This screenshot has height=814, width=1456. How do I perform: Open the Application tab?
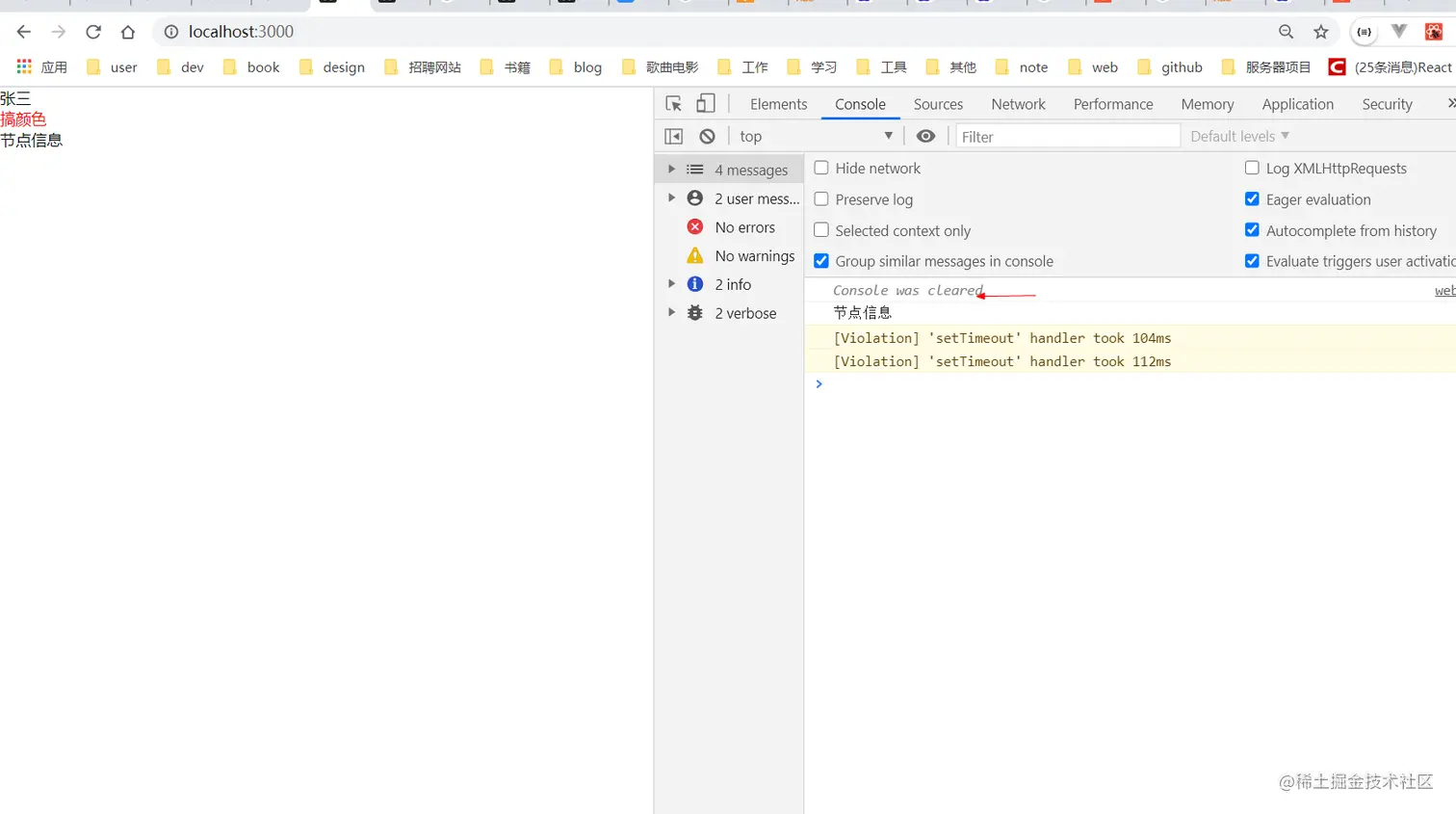point(1298,104)
